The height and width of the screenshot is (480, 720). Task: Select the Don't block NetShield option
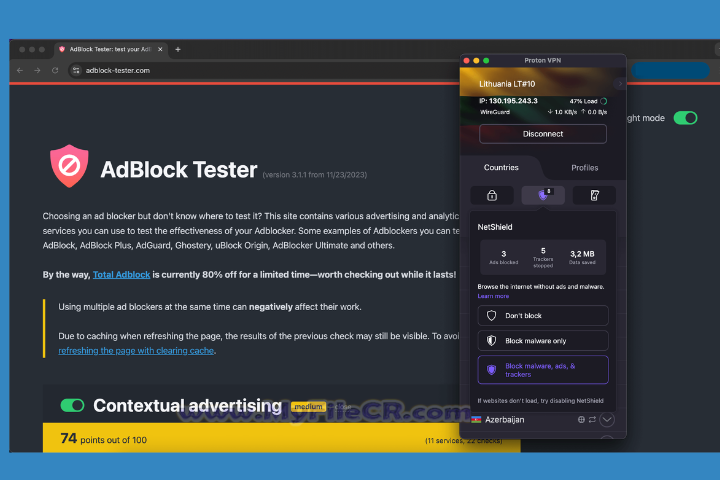543,316
